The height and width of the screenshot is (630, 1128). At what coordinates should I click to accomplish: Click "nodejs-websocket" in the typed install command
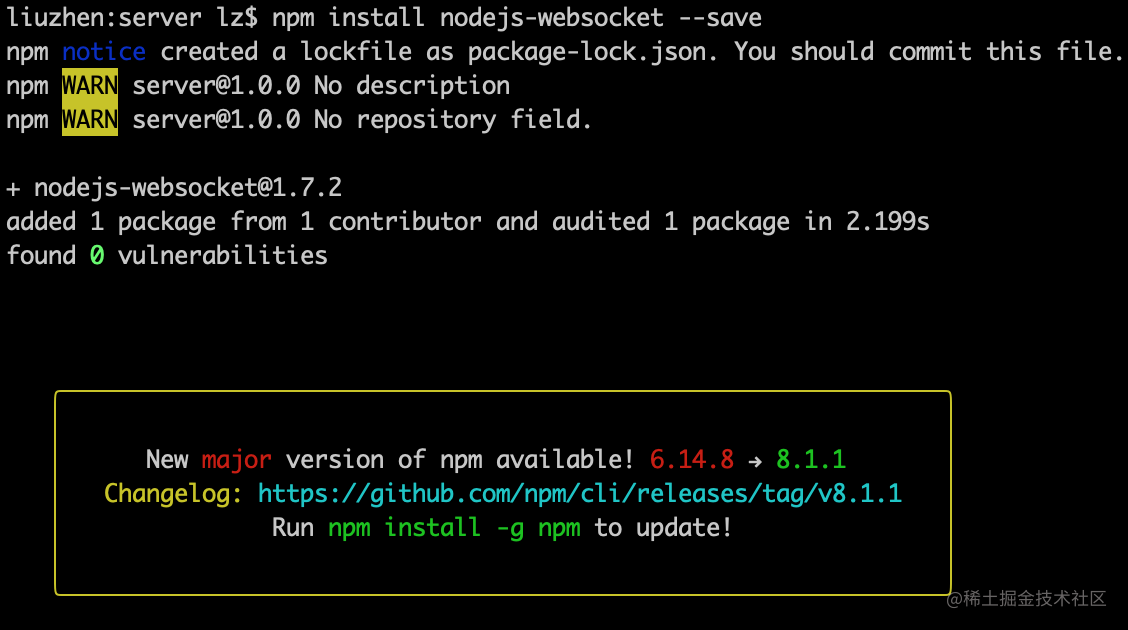[x=551, y=18]
